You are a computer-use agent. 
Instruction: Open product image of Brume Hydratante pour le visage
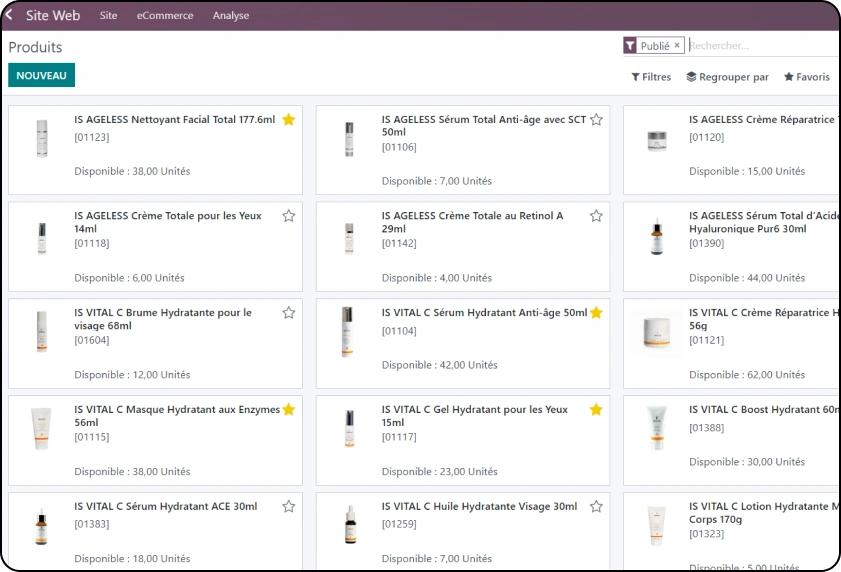pyautogui.click(x=42, y=332)
